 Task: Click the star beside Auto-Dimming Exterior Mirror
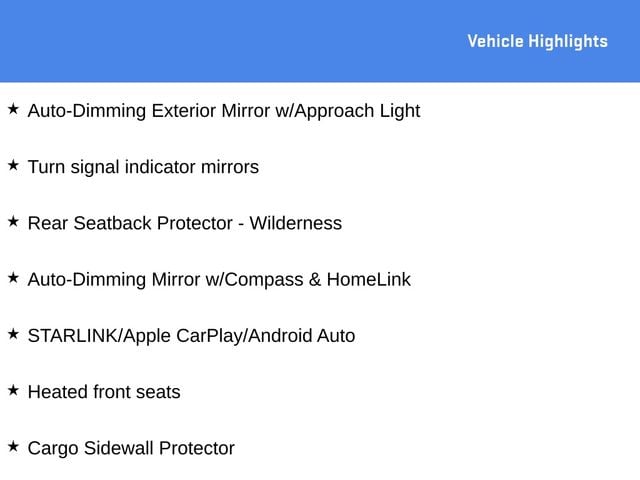point(13,109)
